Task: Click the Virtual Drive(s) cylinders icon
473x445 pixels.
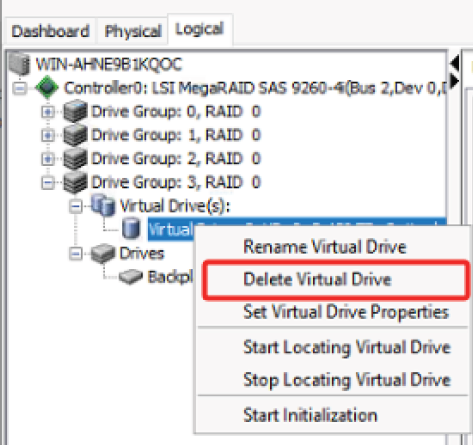Action: (x=103, y=205)
